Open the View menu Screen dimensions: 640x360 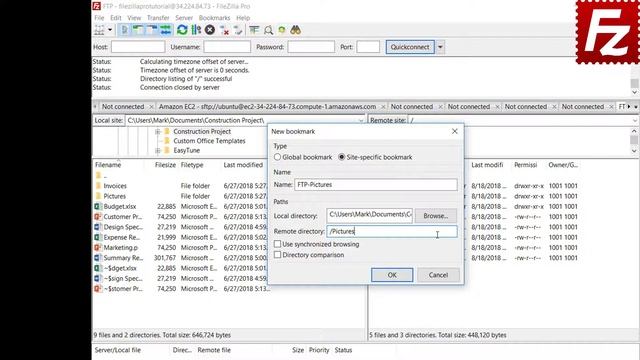134,18
